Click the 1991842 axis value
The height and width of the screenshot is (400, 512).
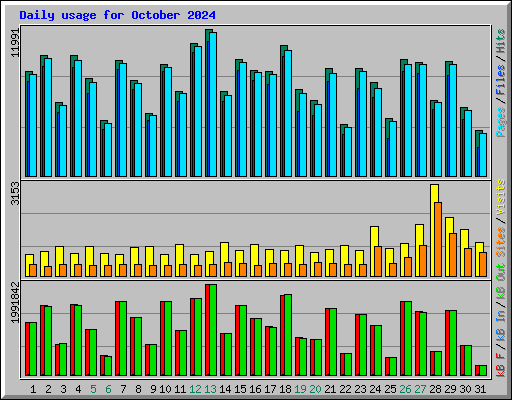[16, 303]
